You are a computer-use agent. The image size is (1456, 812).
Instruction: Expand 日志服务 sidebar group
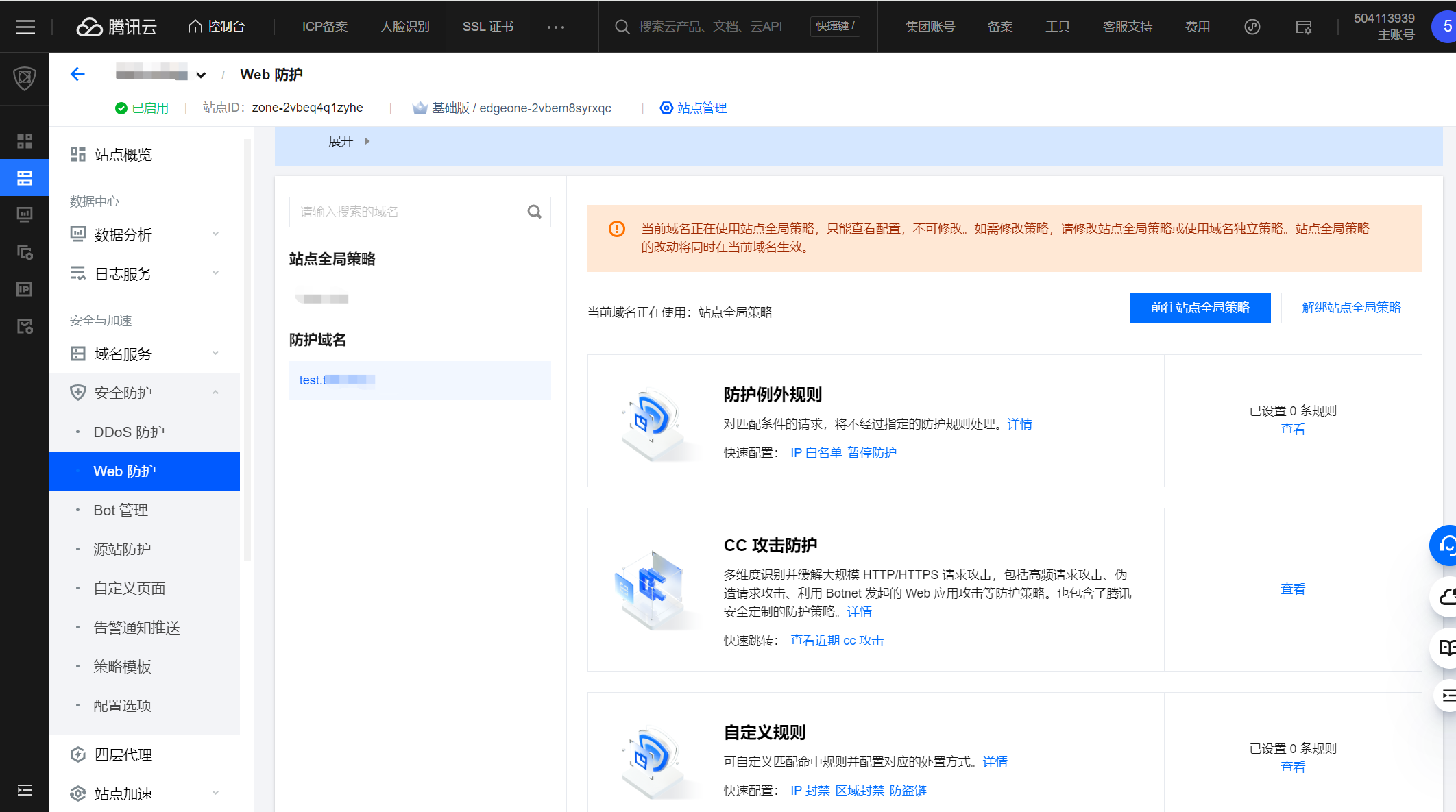point(145,274)
